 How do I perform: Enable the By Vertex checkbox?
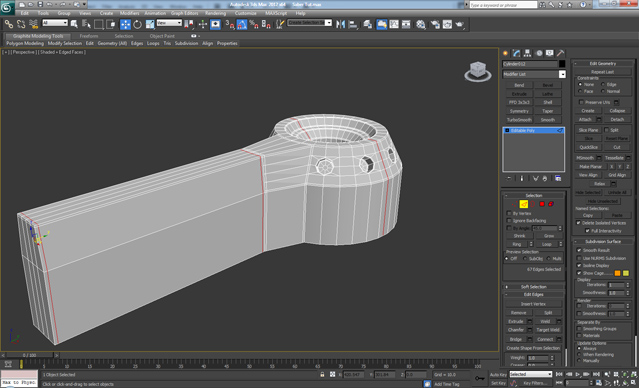tap(509, 213)
